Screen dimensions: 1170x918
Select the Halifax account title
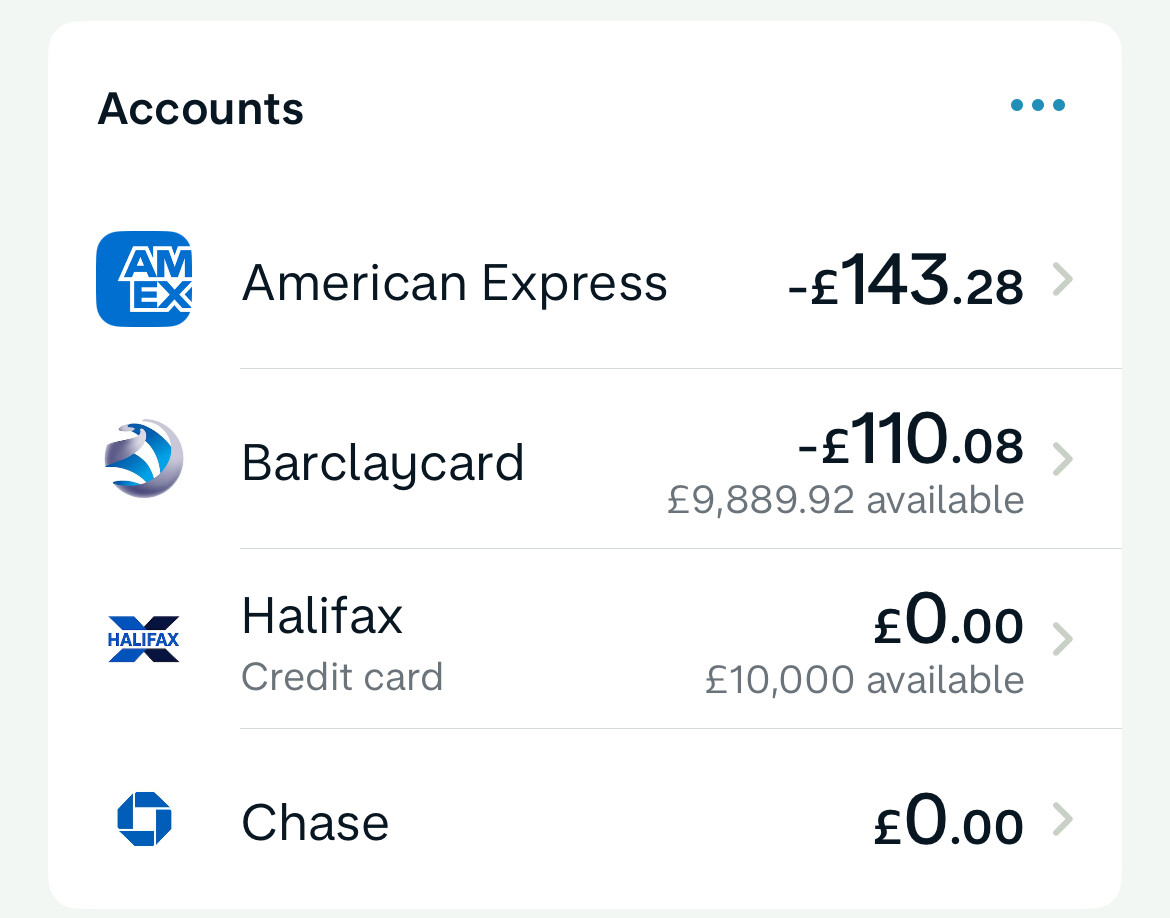[x=322, y=616]
